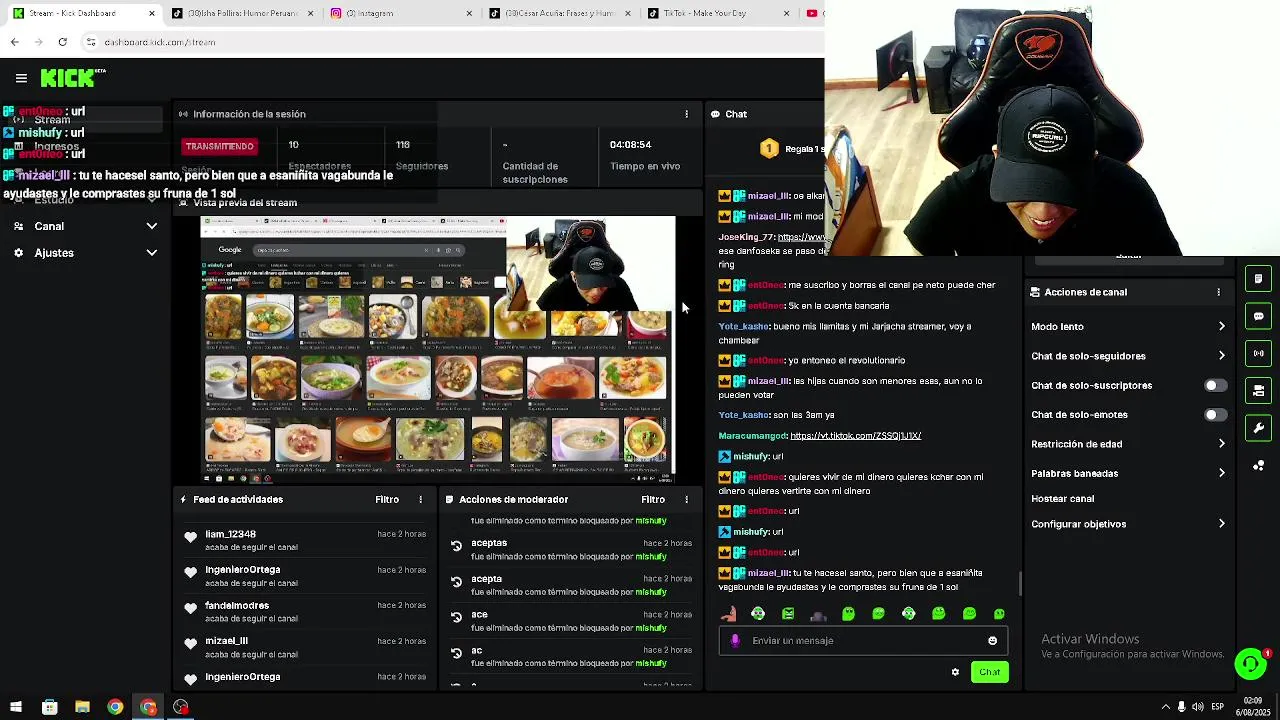Open Filtro in Acciones de moderador

[x=653, y=499]
